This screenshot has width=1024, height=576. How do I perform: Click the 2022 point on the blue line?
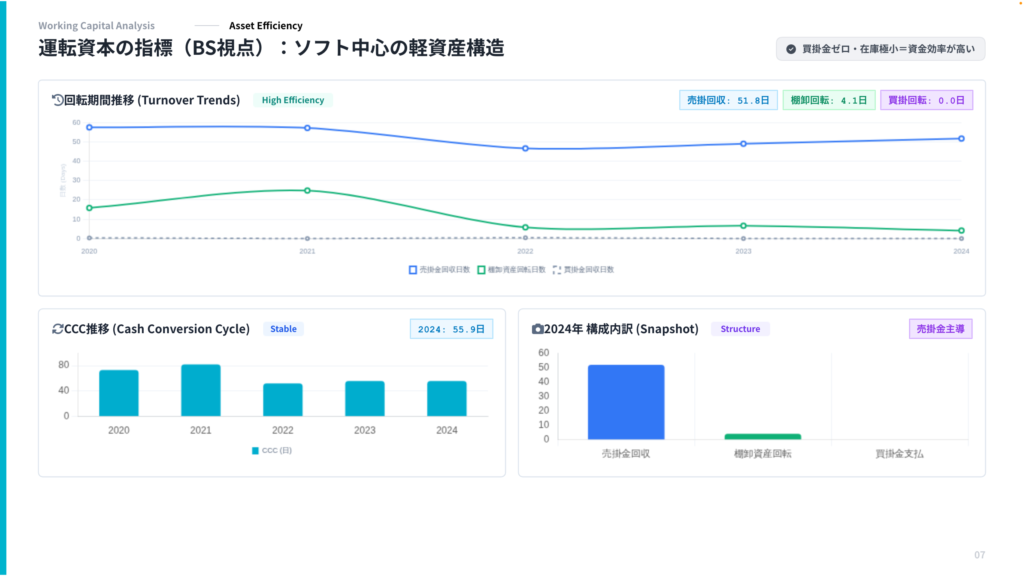point(525,149)
